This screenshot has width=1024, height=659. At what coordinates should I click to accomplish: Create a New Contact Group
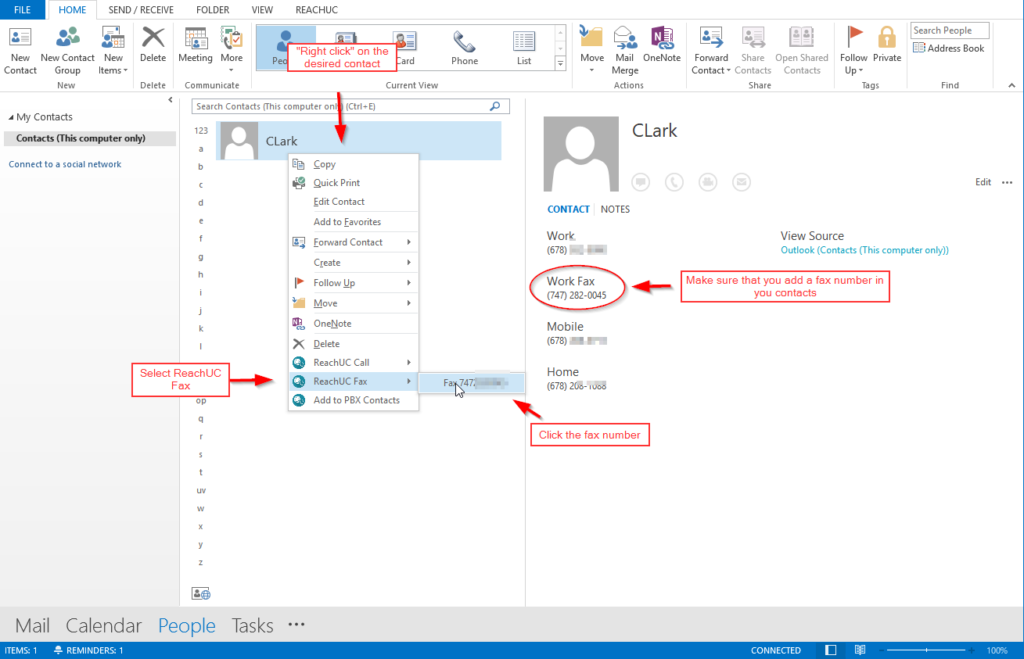[67, 51]
